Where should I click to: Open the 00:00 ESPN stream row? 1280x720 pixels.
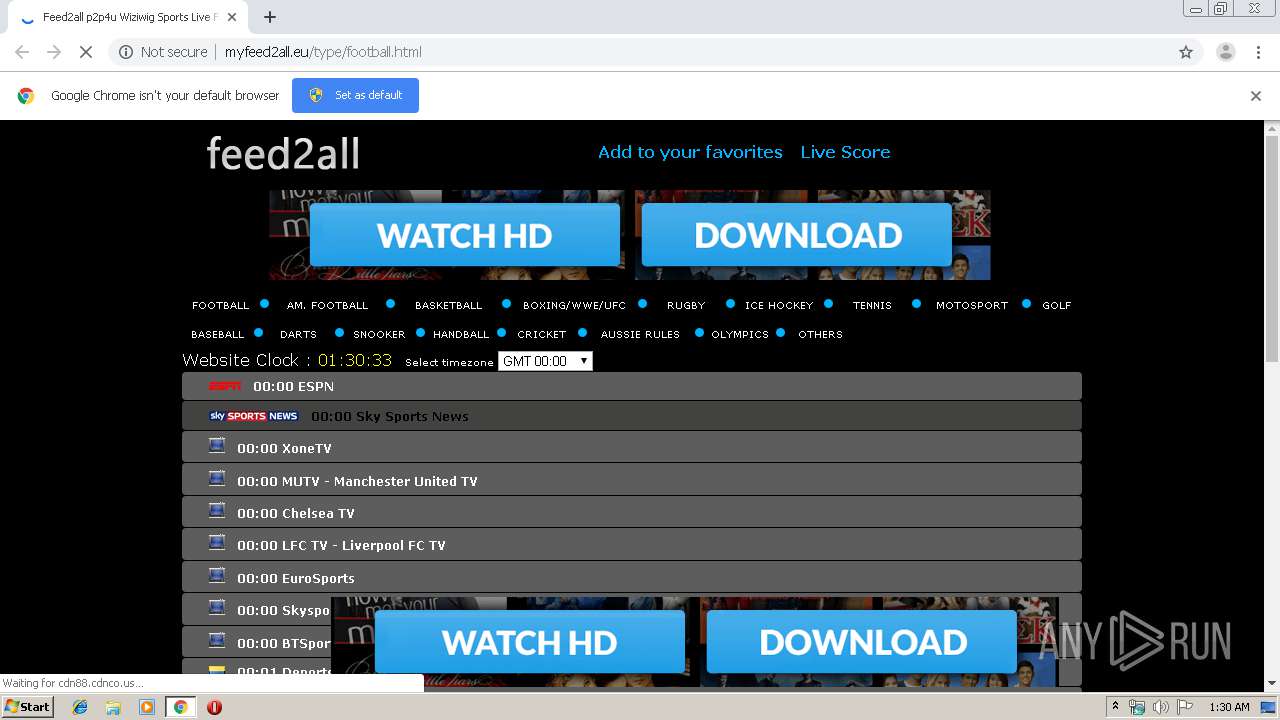click(x=632, y=386)
